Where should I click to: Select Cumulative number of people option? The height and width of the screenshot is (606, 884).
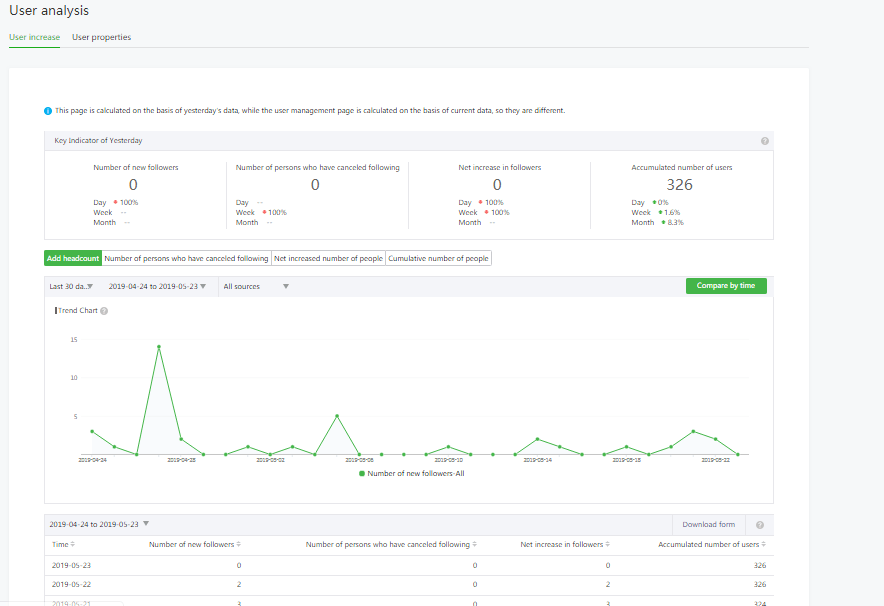point(438,258)
